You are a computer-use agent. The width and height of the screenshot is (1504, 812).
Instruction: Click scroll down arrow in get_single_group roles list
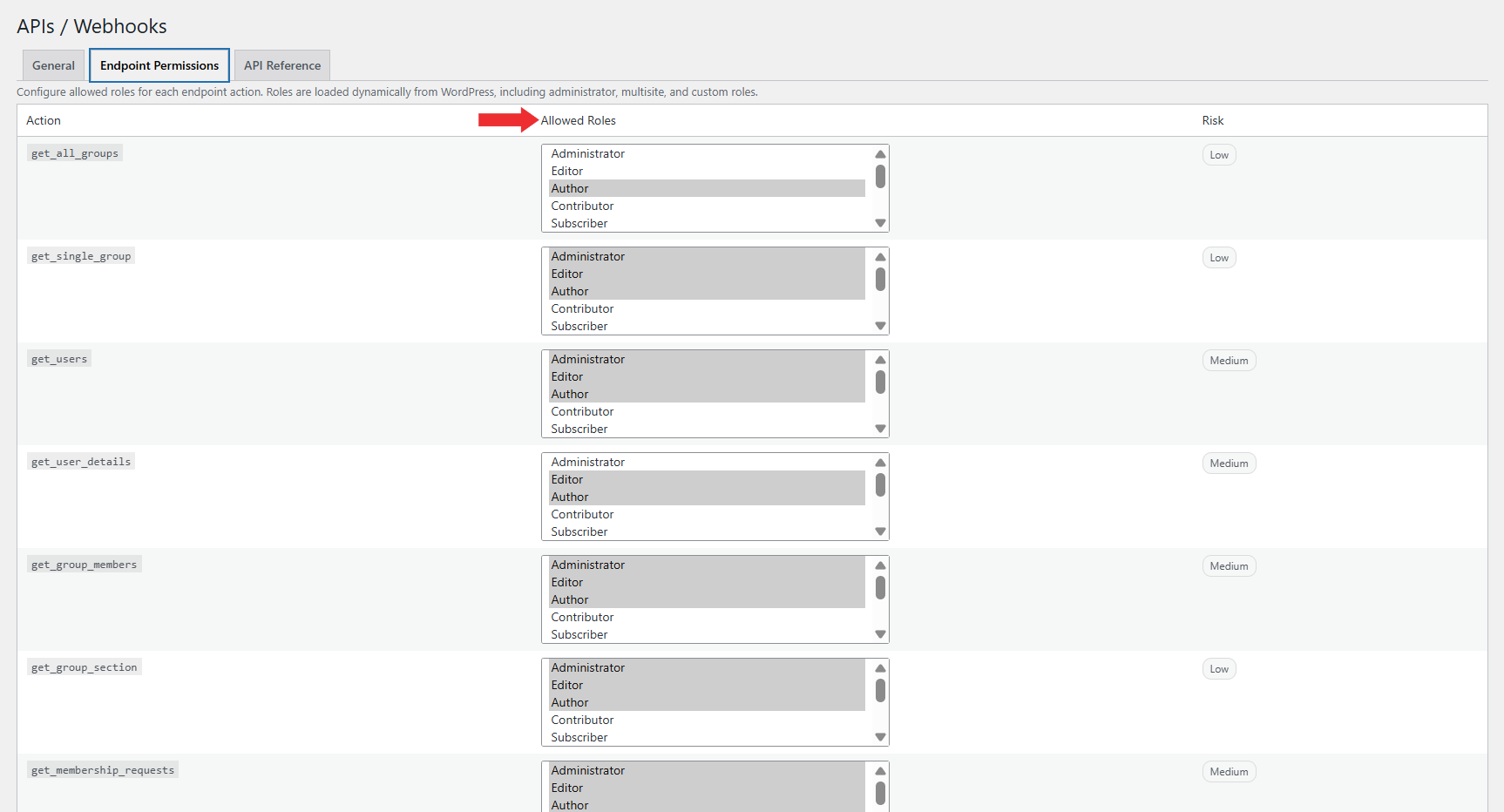(x=880, y=326)
